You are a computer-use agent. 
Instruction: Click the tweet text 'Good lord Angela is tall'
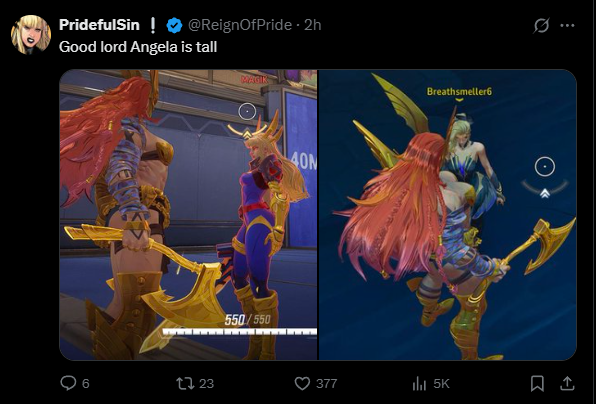[138, 47]
